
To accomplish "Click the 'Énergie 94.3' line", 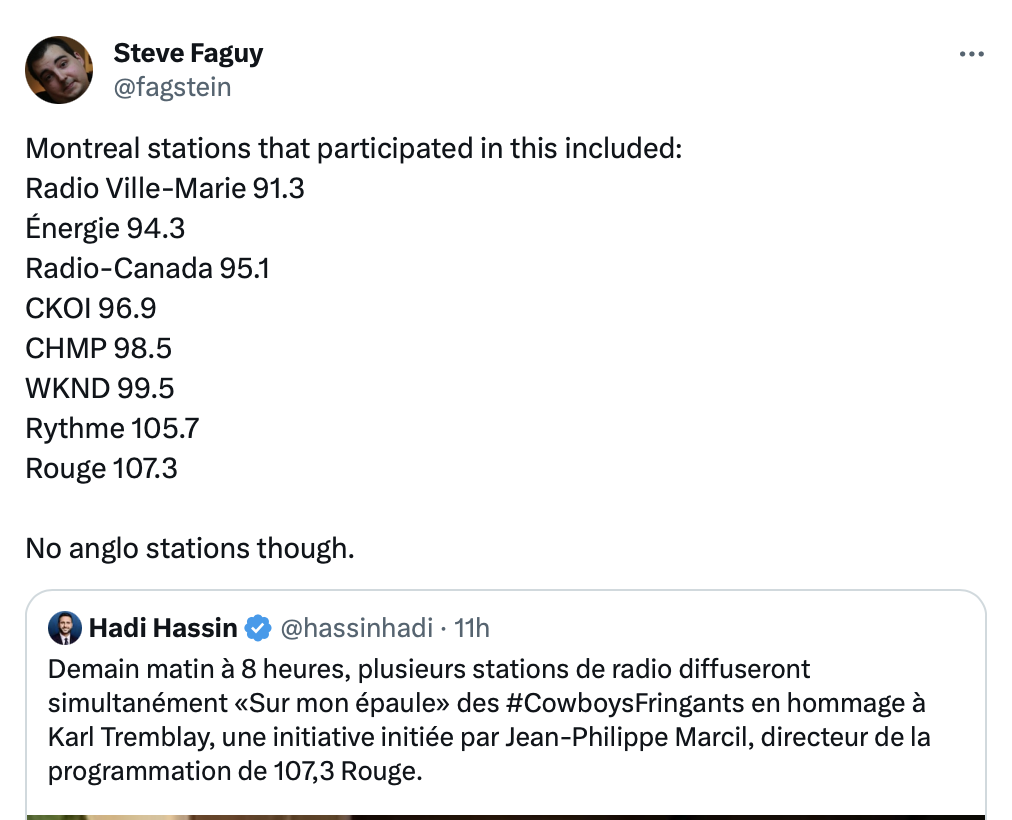I will click(x=105, y=228).
